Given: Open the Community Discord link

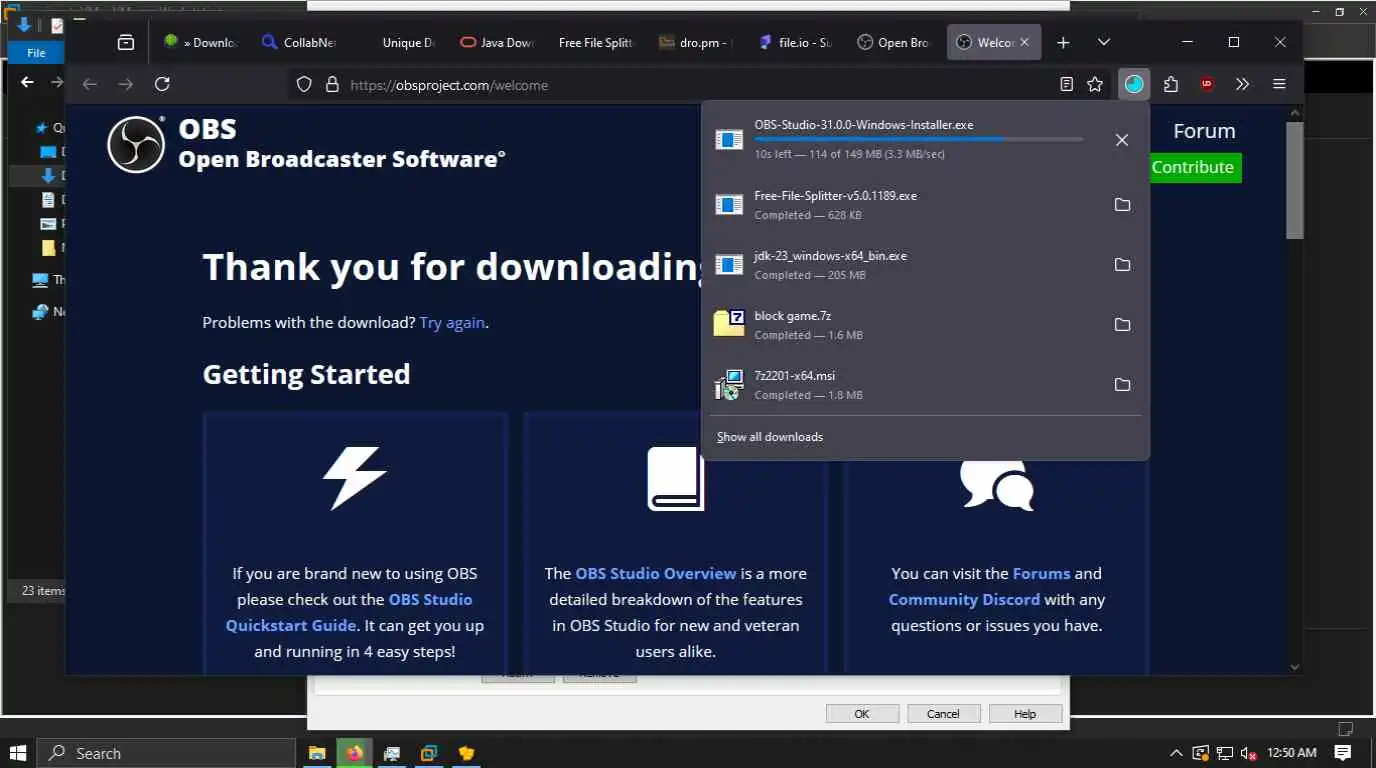Looking at the screenshot, I should (x=964, y=600).
